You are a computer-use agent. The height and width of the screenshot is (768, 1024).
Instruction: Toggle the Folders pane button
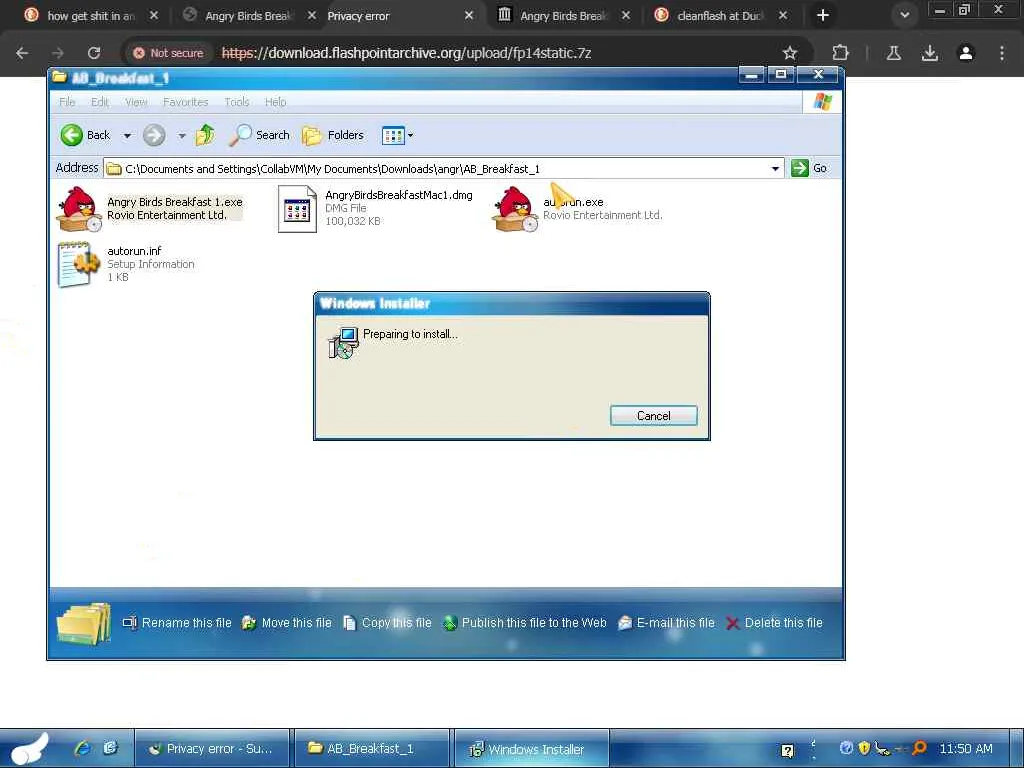[x=333, y=135]
